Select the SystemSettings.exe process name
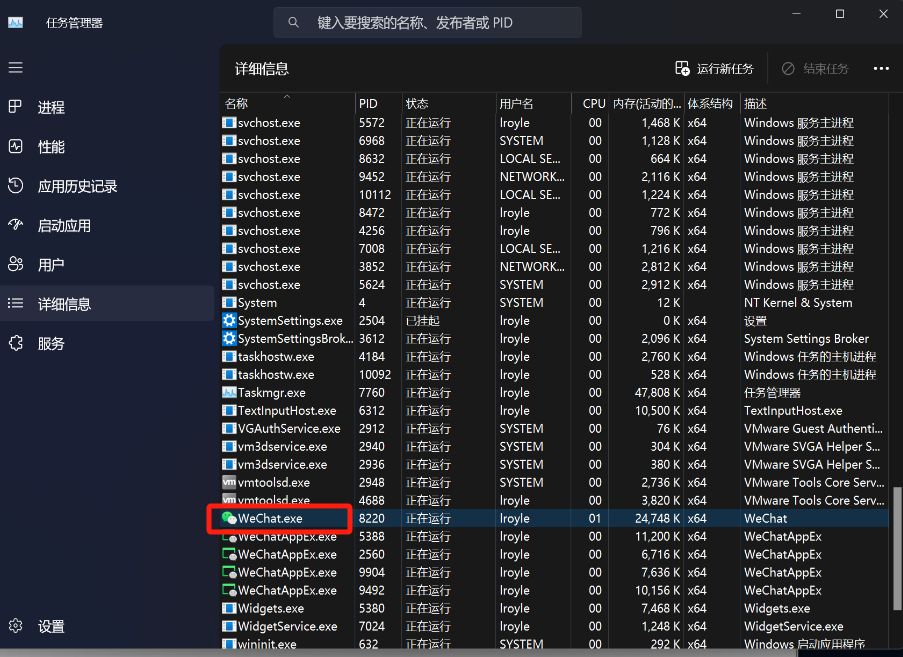903x657 pixels. point(290,321)
